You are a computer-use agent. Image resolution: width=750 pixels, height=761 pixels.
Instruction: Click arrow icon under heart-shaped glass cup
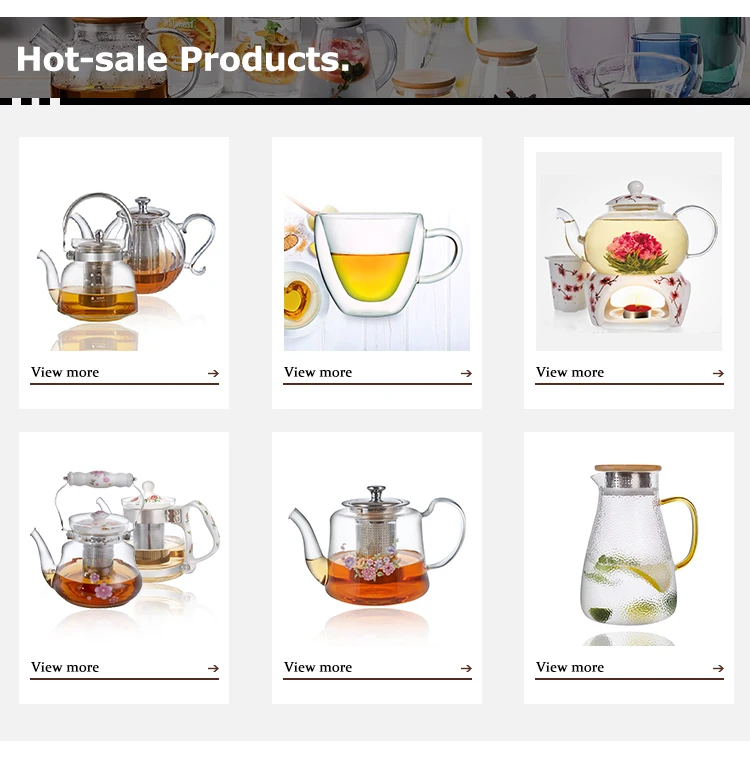pos(466,373)
